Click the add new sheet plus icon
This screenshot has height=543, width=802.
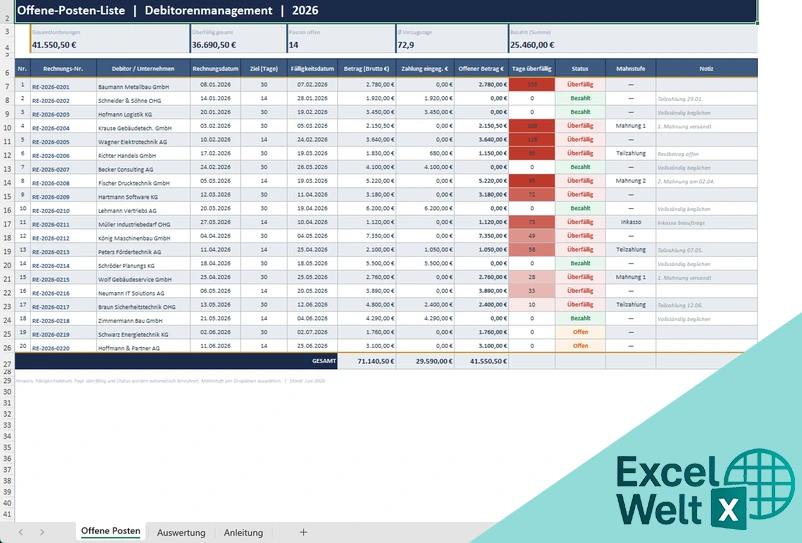tap(303, 532)
